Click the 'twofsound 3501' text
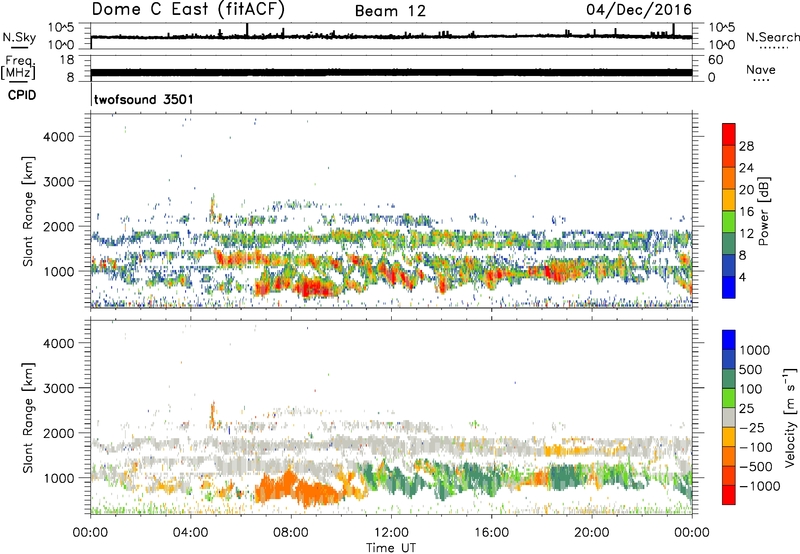 144,99
